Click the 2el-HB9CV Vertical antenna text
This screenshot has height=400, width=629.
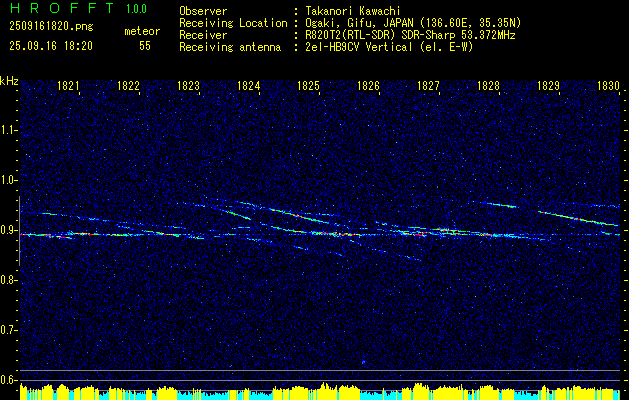coord(389,47)
